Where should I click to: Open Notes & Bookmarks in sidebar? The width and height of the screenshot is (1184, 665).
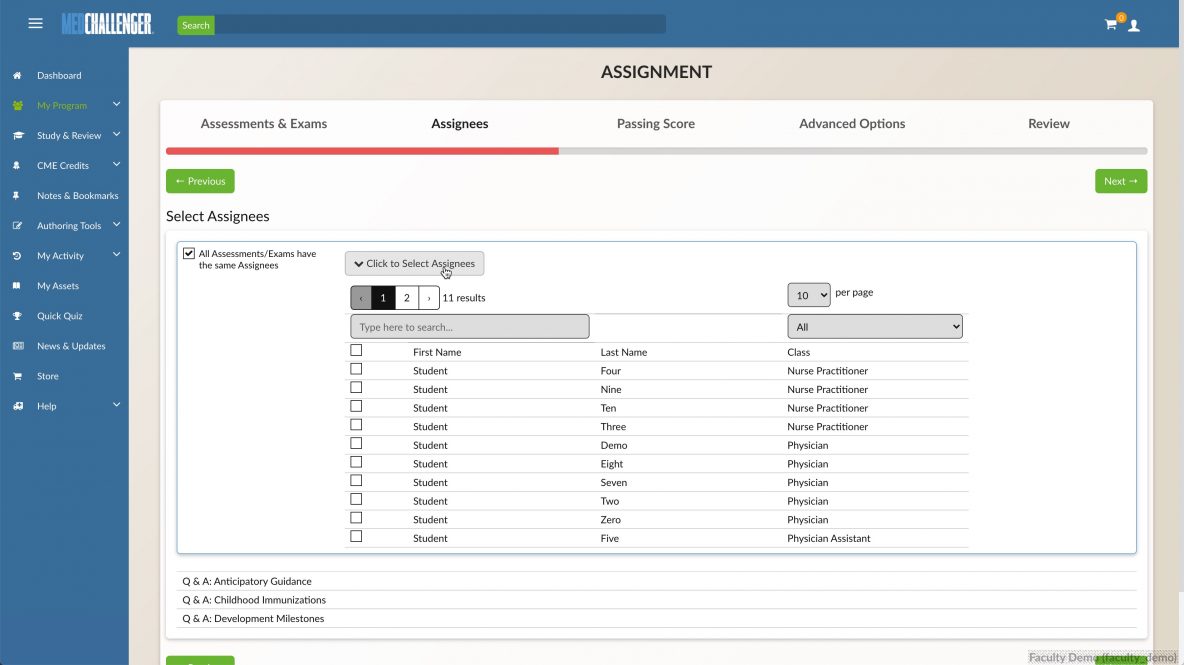(78, 195)
